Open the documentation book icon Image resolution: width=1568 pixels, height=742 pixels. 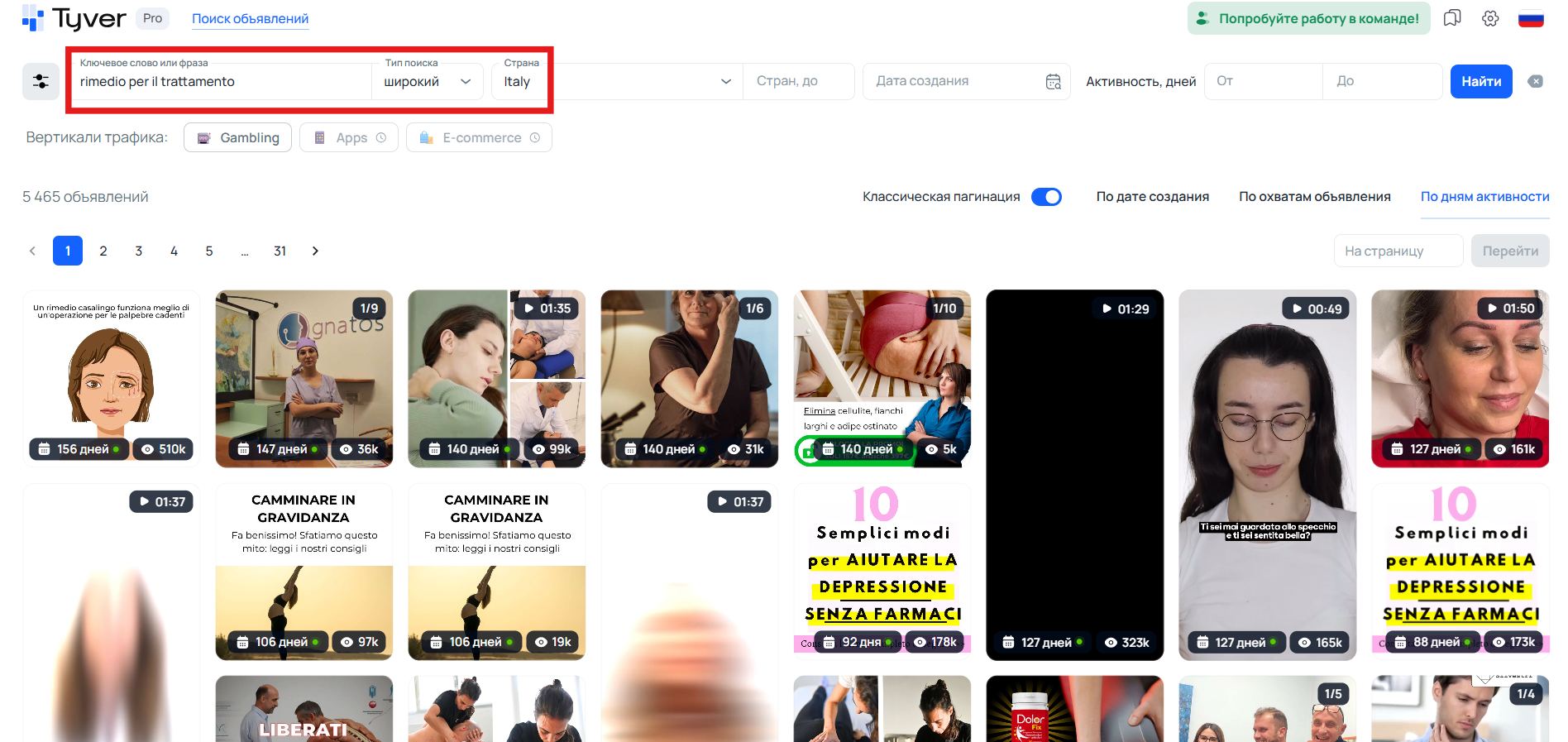pos(1452,18)
